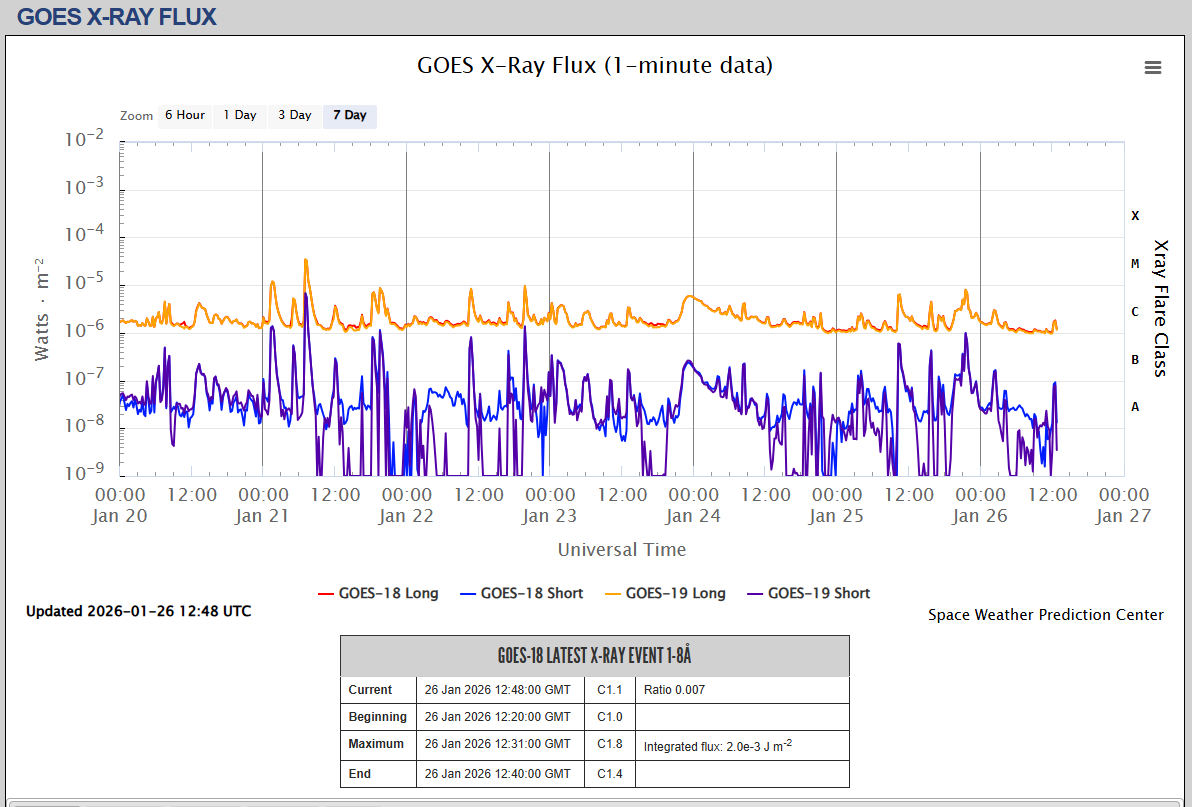Click the GOES X-RAY FLUX page heading
The width and height of the screenshot is (1192, 807).
click(x=117, y=16)
